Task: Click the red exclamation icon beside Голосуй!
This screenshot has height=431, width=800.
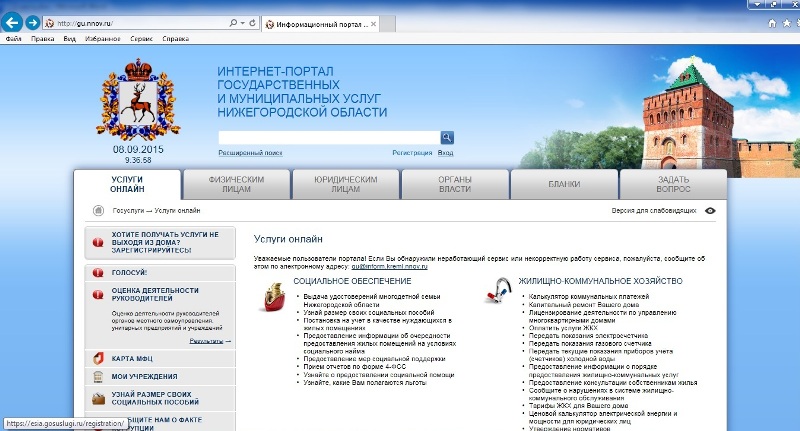Action: [x=98, y=273]
